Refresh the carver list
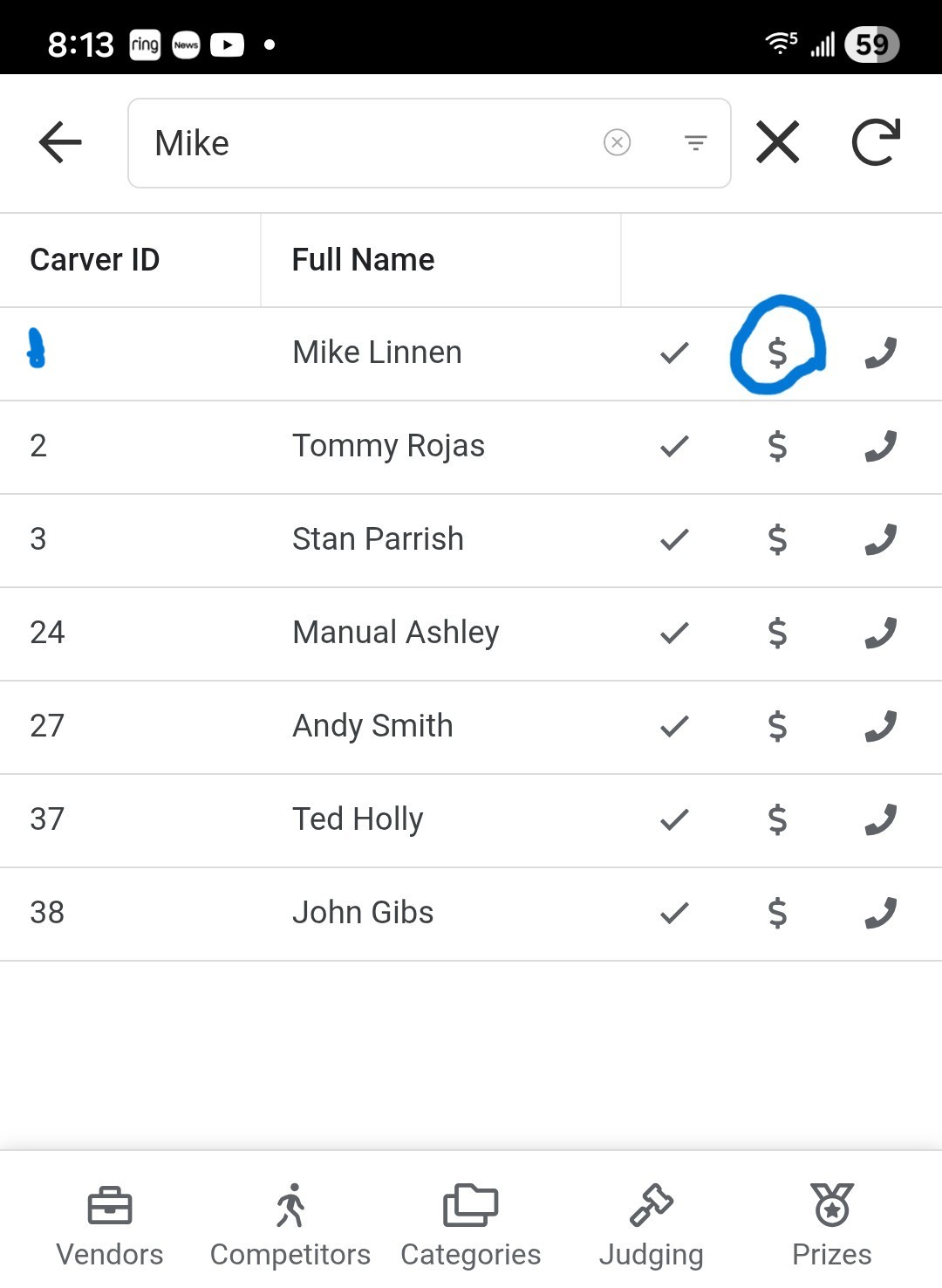The image size is (942, 1288). point(875,142)
